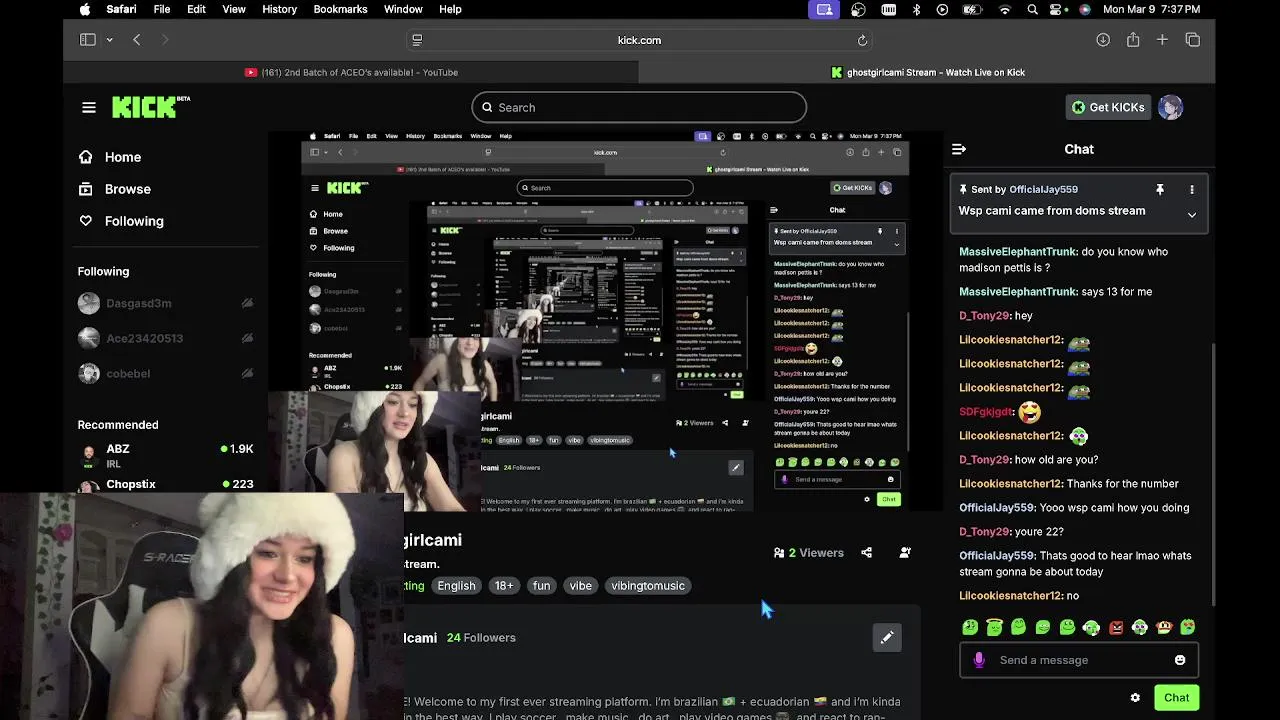Open Safari downloads icon

1103,40
